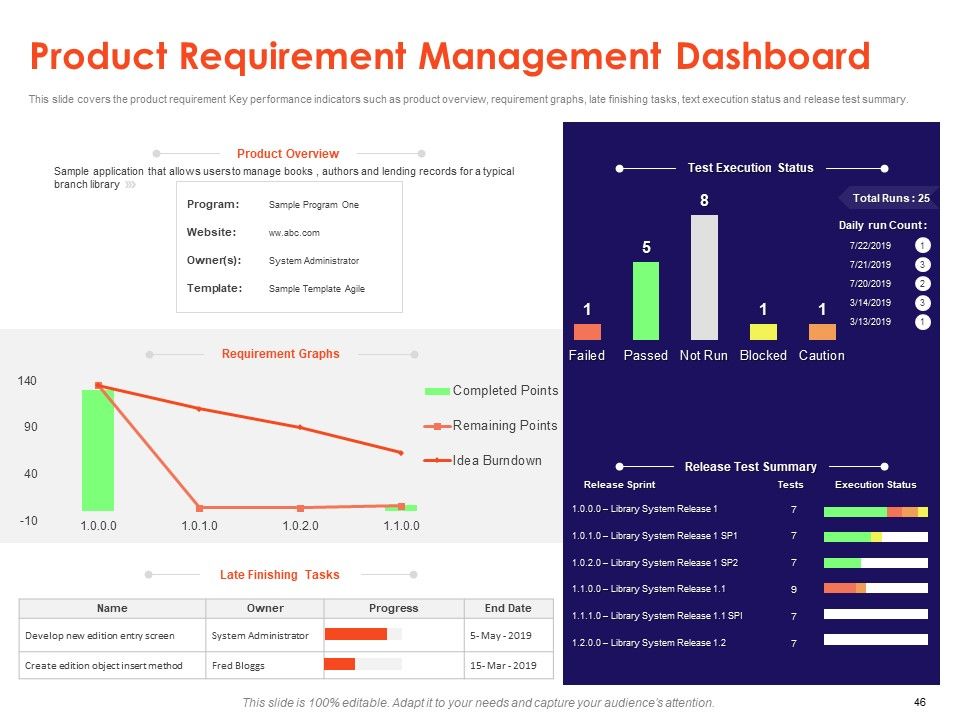Select the 1.0.0.0 Library System Release 1 row

pyautogui.click(x=750, y=509)
